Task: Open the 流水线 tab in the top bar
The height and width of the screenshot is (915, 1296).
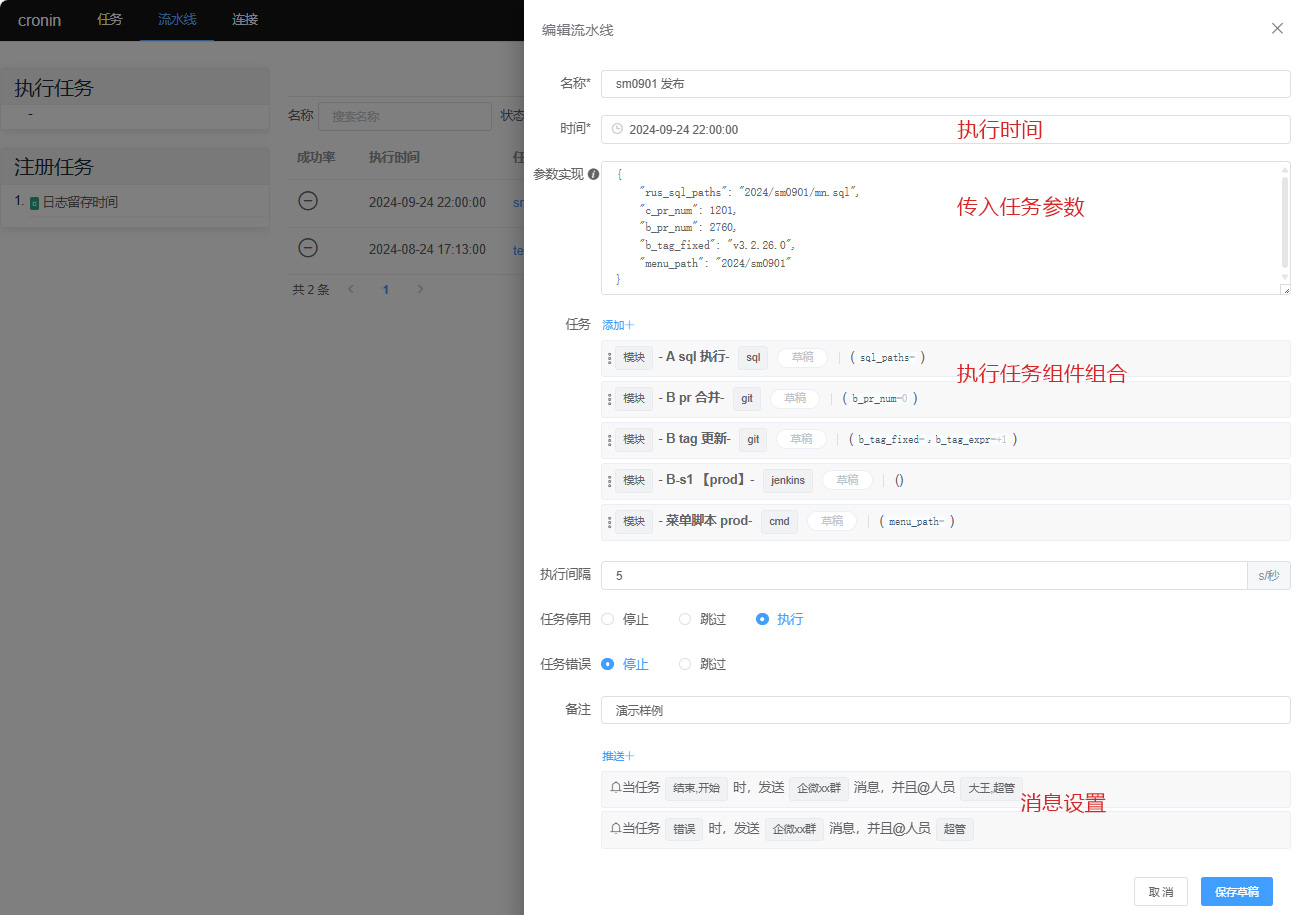Action: (x=177, y=19)
